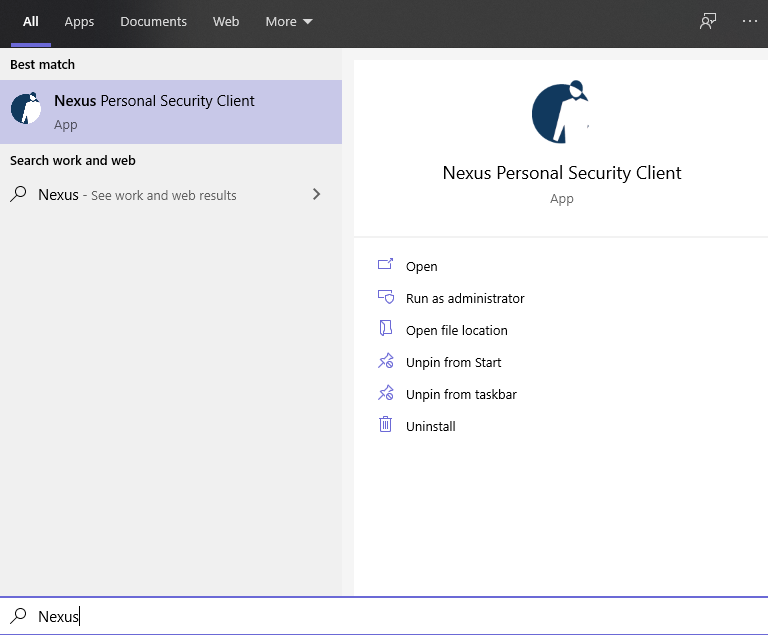Select Nexus Personal Security Client best match result
The image size is (768, 635).
(x=170, y=111)
